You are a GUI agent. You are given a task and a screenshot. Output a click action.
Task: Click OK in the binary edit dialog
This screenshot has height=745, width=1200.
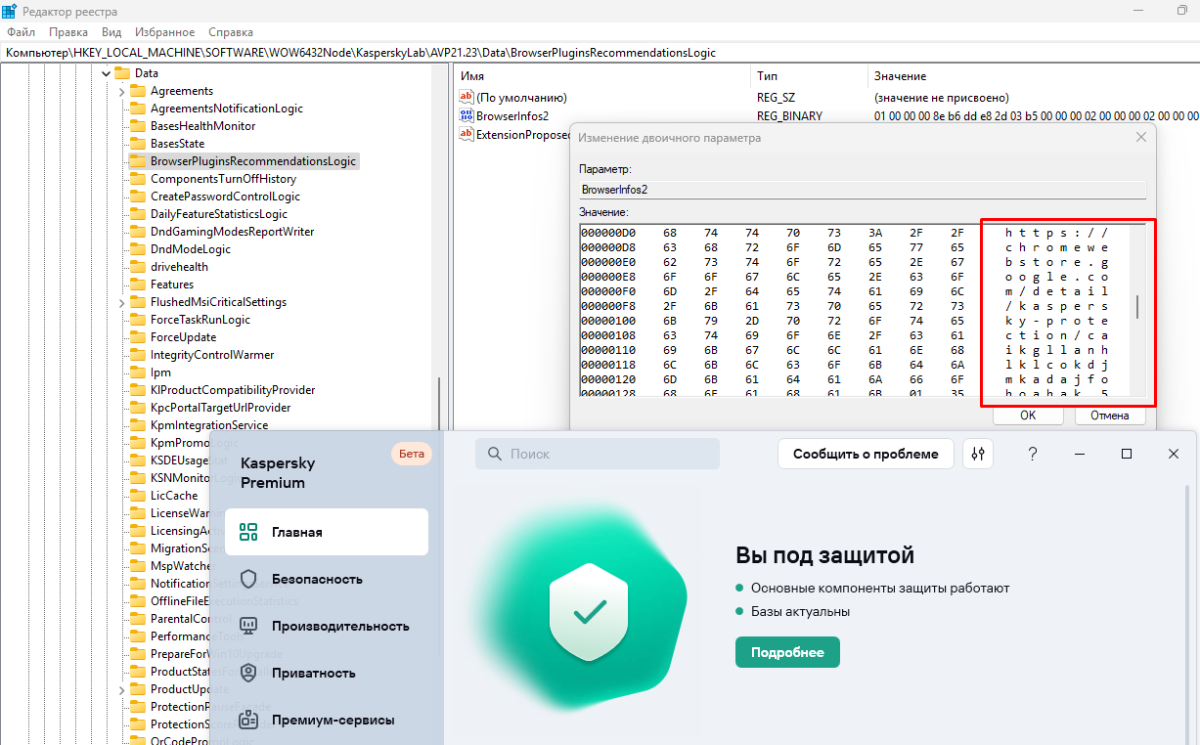click(x=1028, y=415)
